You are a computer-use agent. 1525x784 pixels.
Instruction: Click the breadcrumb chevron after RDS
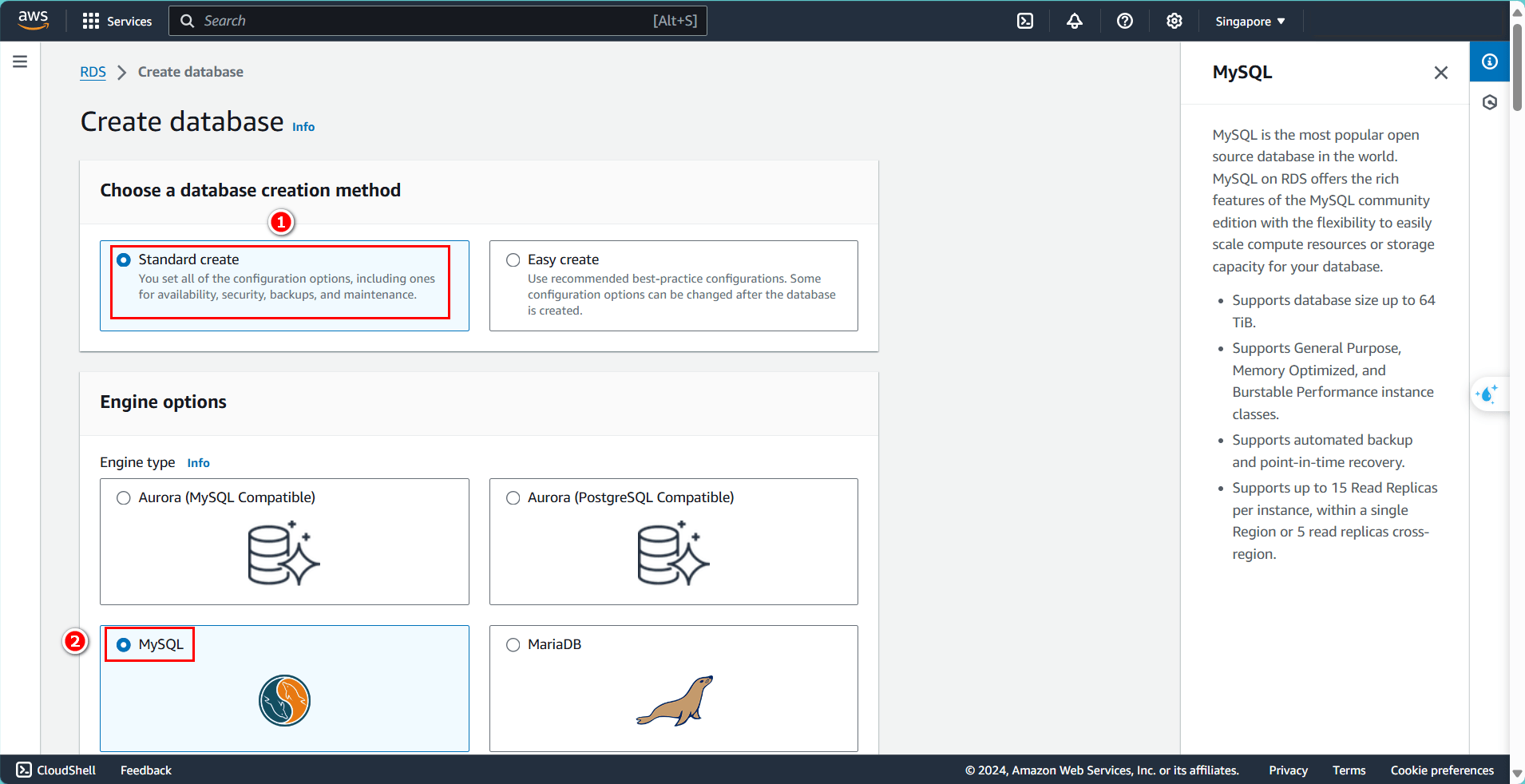coord(122,73)
